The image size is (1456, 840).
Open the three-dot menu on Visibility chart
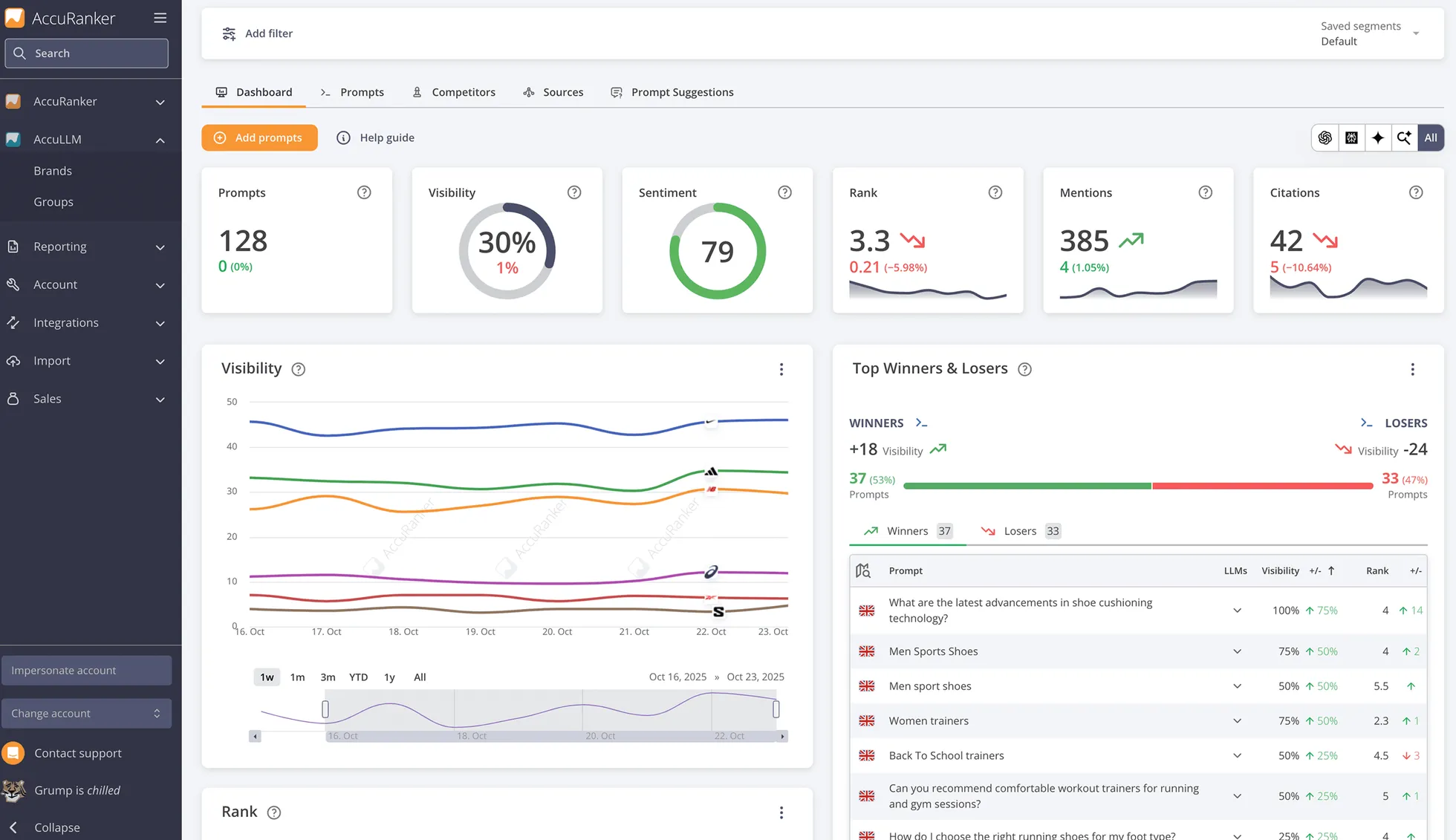tap(781, 369)
